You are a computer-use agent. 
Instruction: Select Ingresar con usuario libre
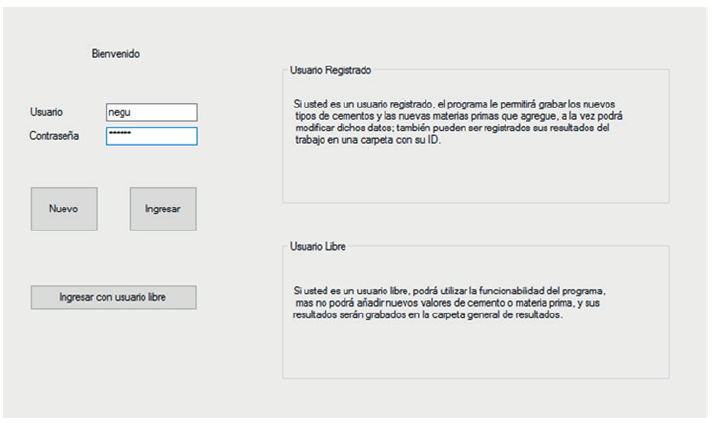pyautogui.click(x=113, y=297)
